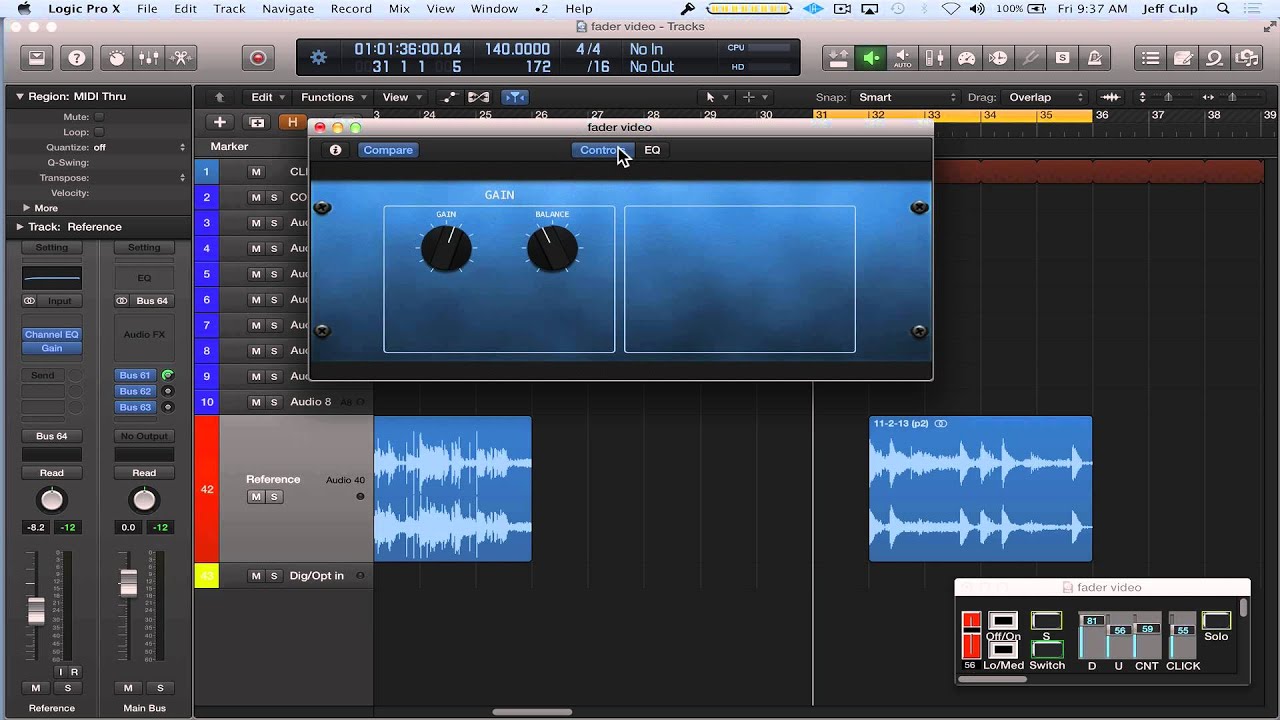Toggle Auto input monitoring button

coord(903,58)
